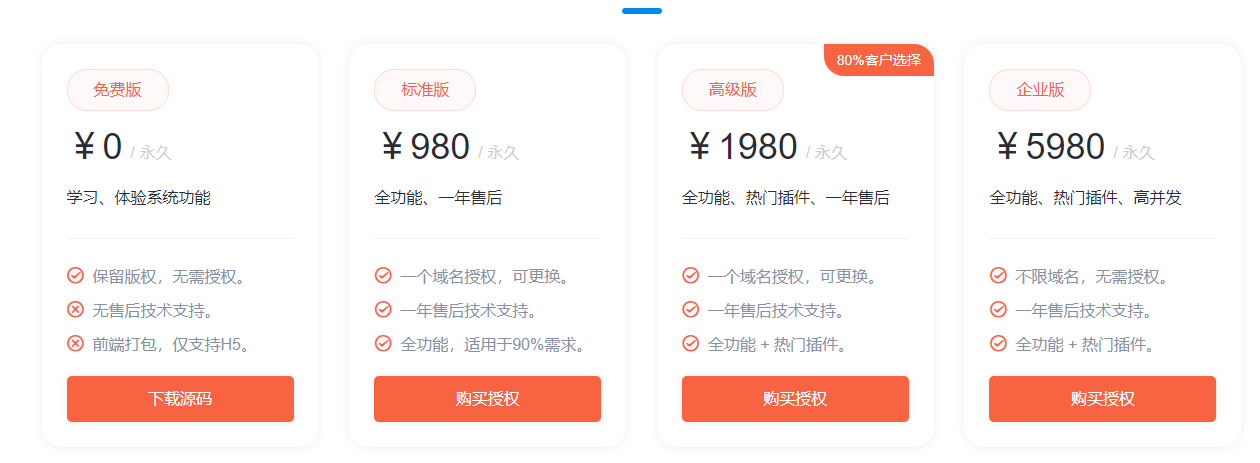Click check icon beside 保留版权，无需授权

75,276
